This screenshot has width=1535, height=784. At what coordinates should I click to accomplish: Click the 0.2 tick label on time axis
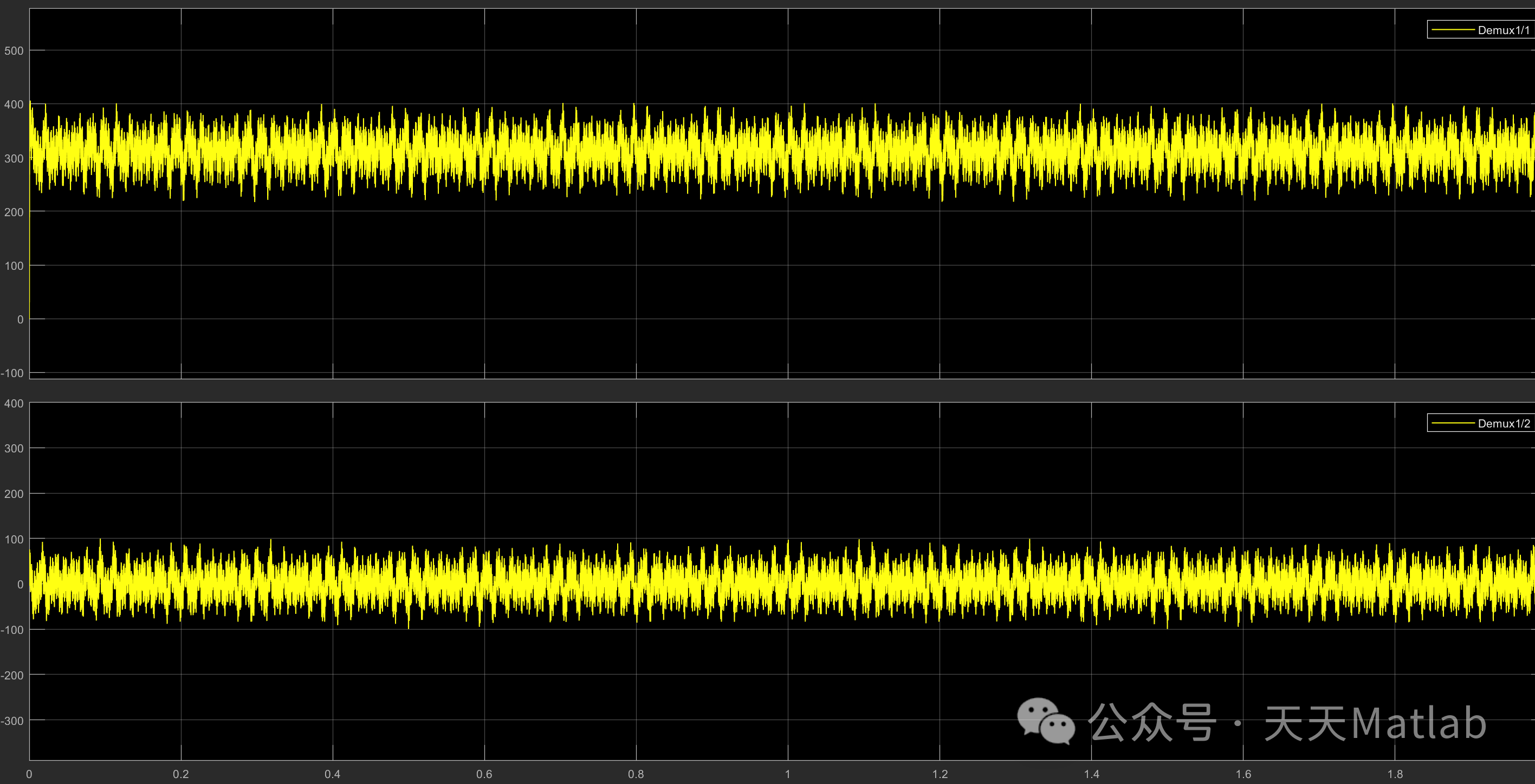coord(180,774)
